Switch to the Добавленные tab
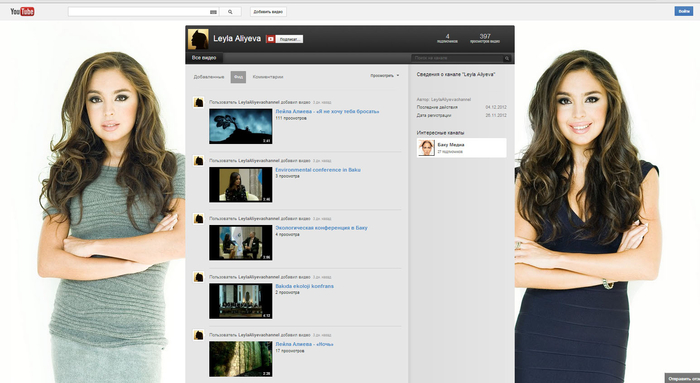 point(209,77)
